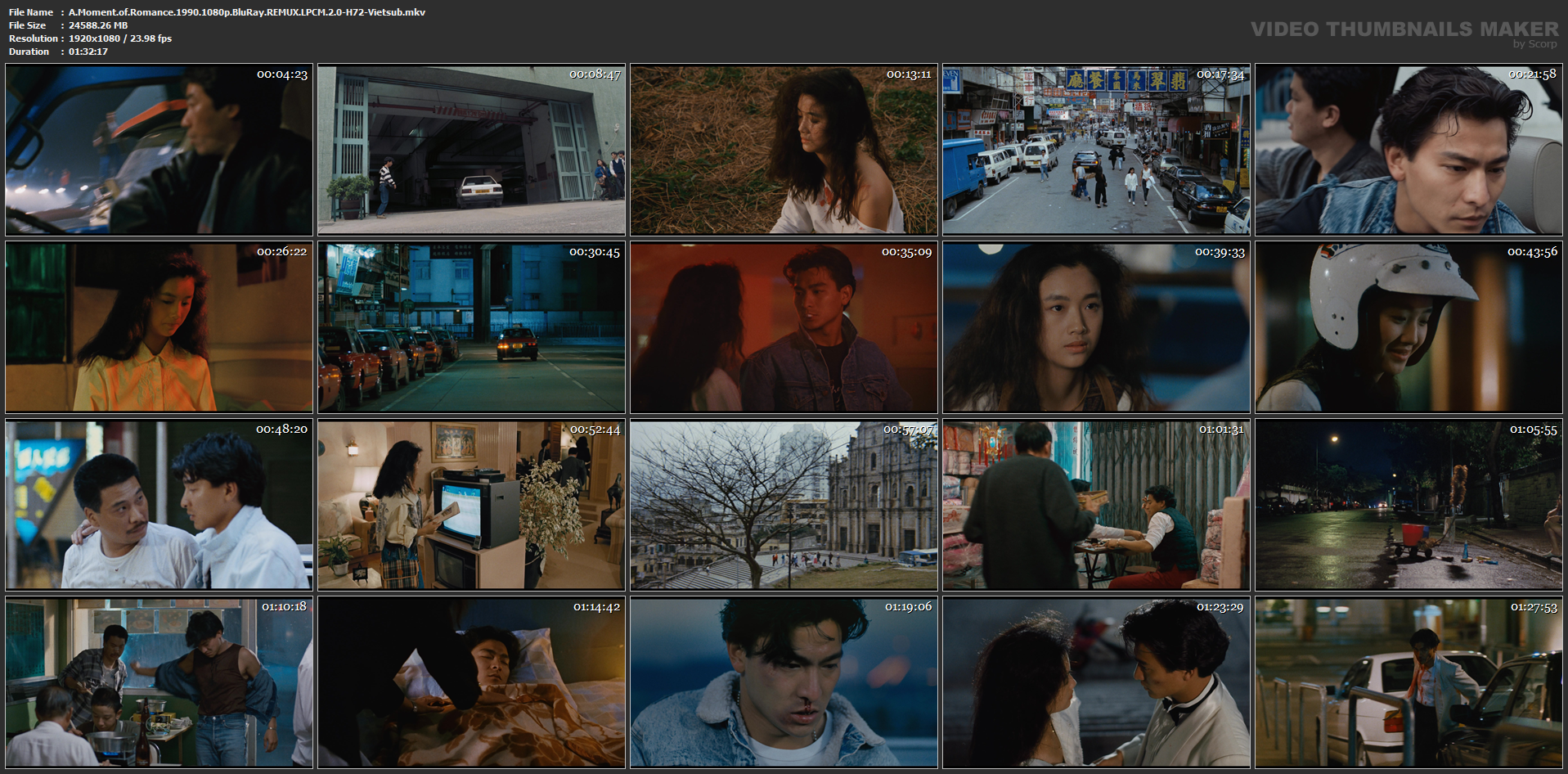Click the file size value 24588.26 MB
Viewport: 1568px width, 774px height.
98,25
